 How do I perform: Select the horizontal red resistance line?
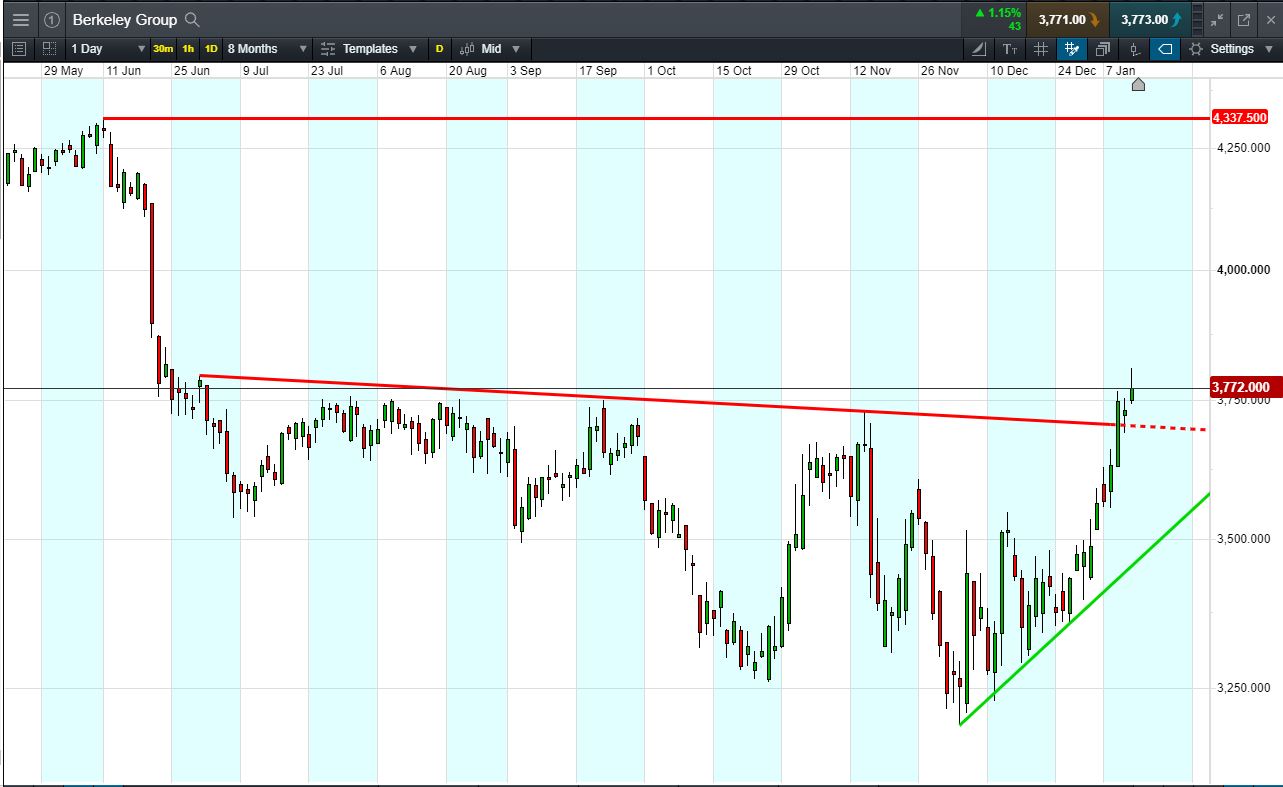tap(656, 118)
